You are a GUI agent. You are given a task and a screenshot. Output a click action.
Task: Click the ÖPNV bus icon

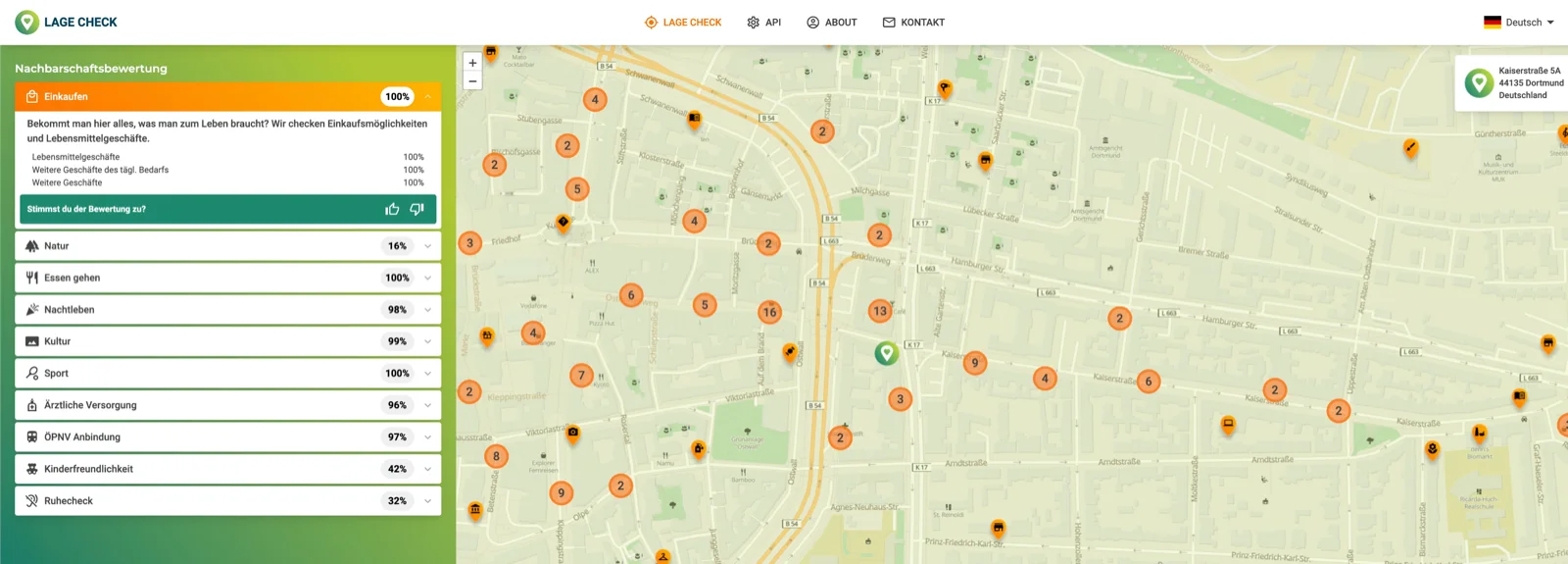[31, 437]
